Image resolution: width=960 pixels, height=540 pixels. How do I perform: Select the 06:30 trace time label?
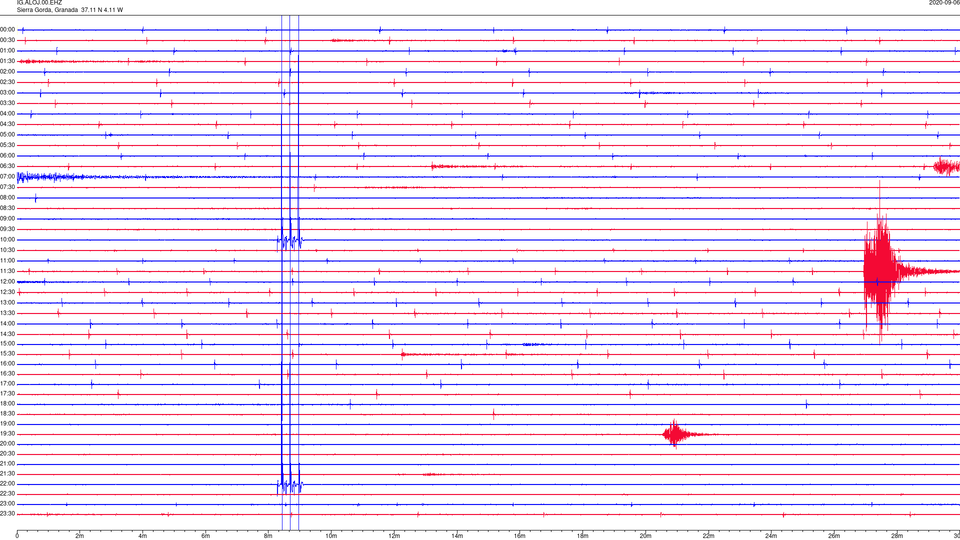coord(7,166)
